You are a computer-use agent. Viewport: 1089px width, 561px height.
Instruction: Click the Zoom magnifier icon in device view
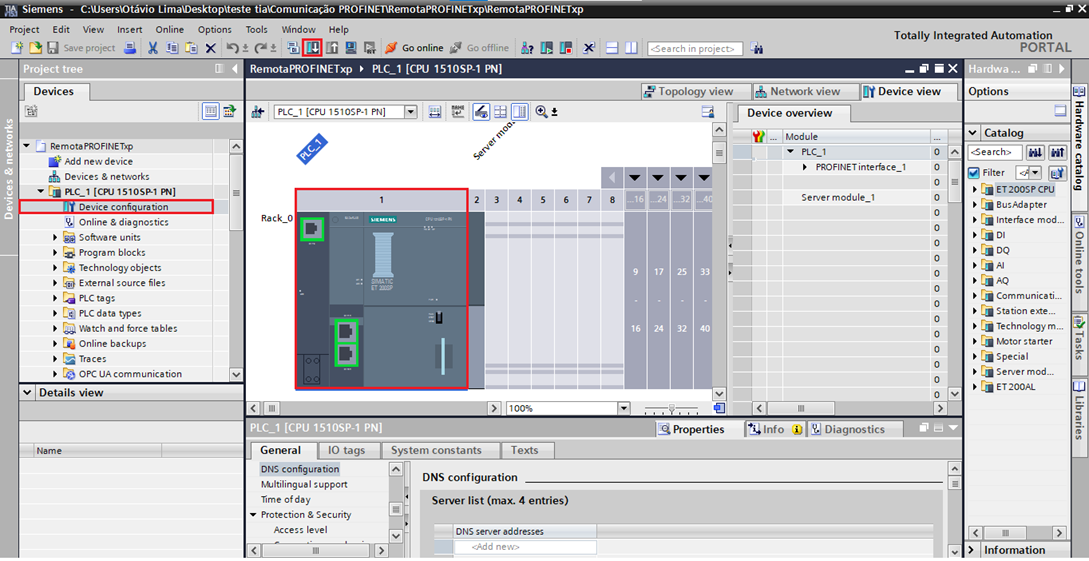click(x=541, y=112)
